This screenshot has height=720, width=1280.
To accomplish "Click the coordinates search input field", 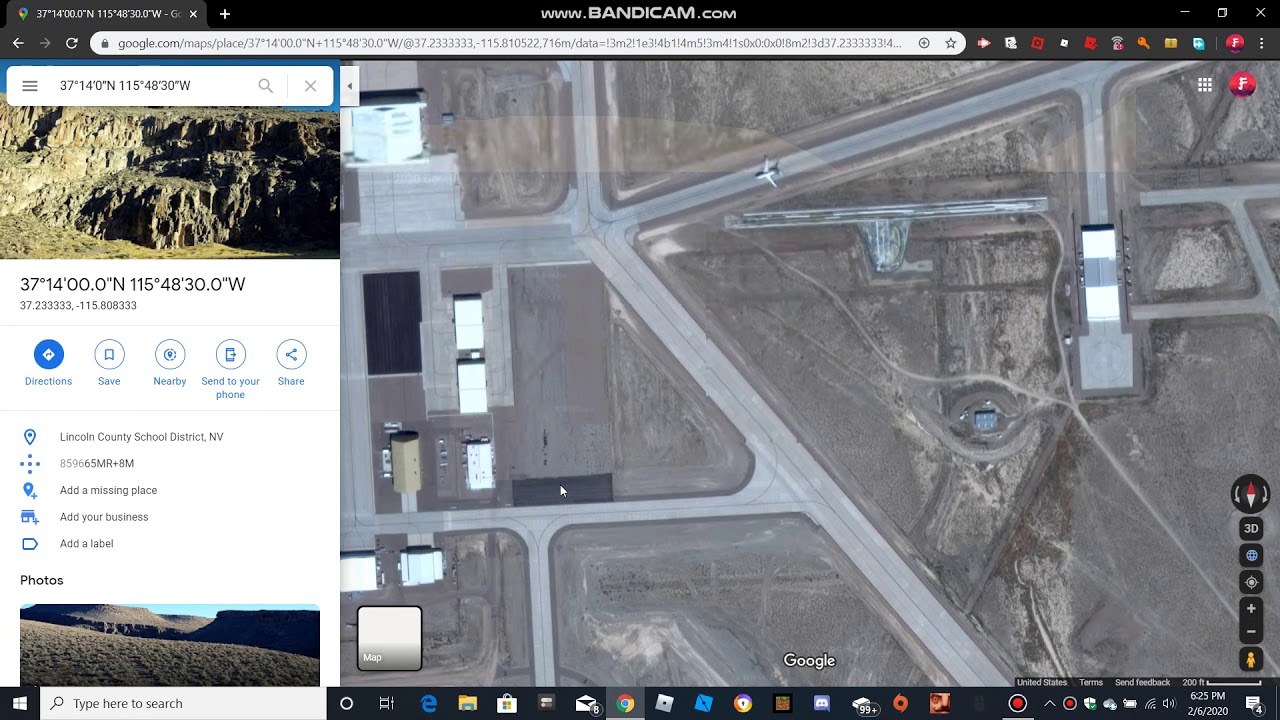I will (150, 86).
